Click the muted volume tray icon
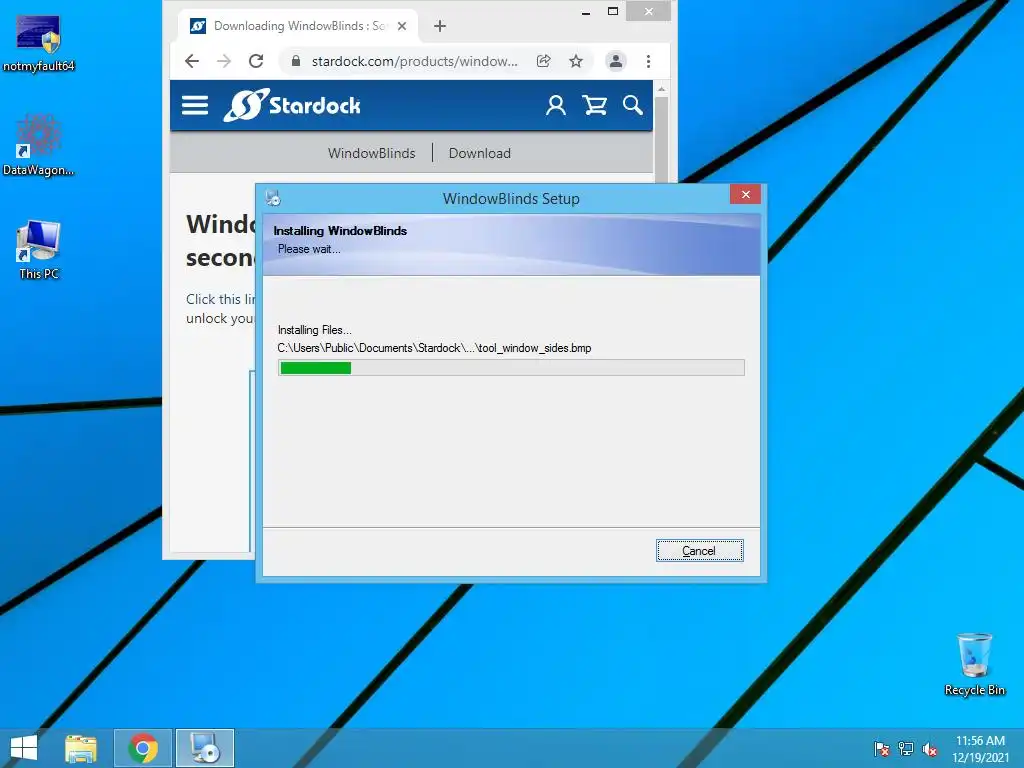The height and width of the screenshot is (768, 1024). (x=930, y=748)
